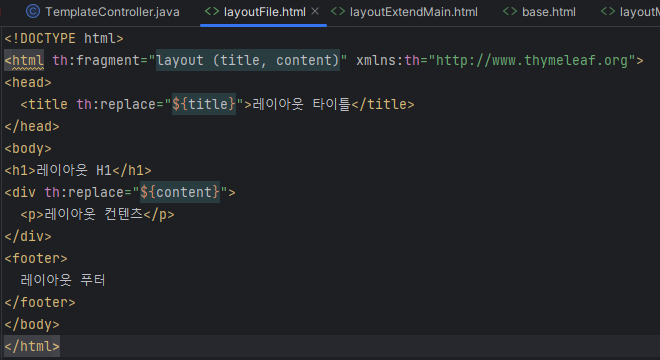
Task: Select the layoutFile.html tab
Action: click(264, 12)
